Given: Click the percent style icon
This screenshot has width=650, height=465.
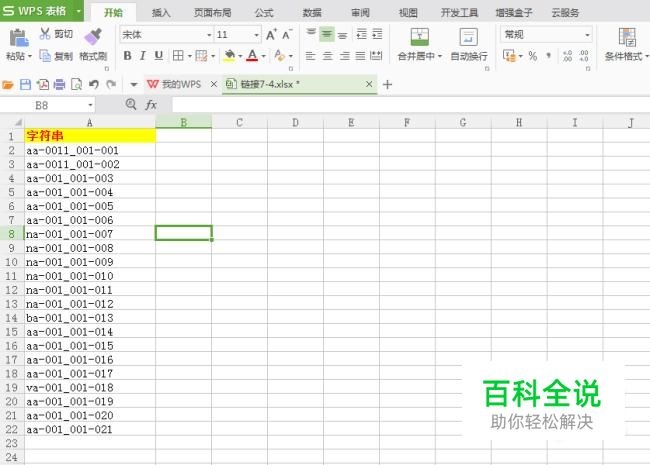Looking at the screenshot, I should 533,56.
